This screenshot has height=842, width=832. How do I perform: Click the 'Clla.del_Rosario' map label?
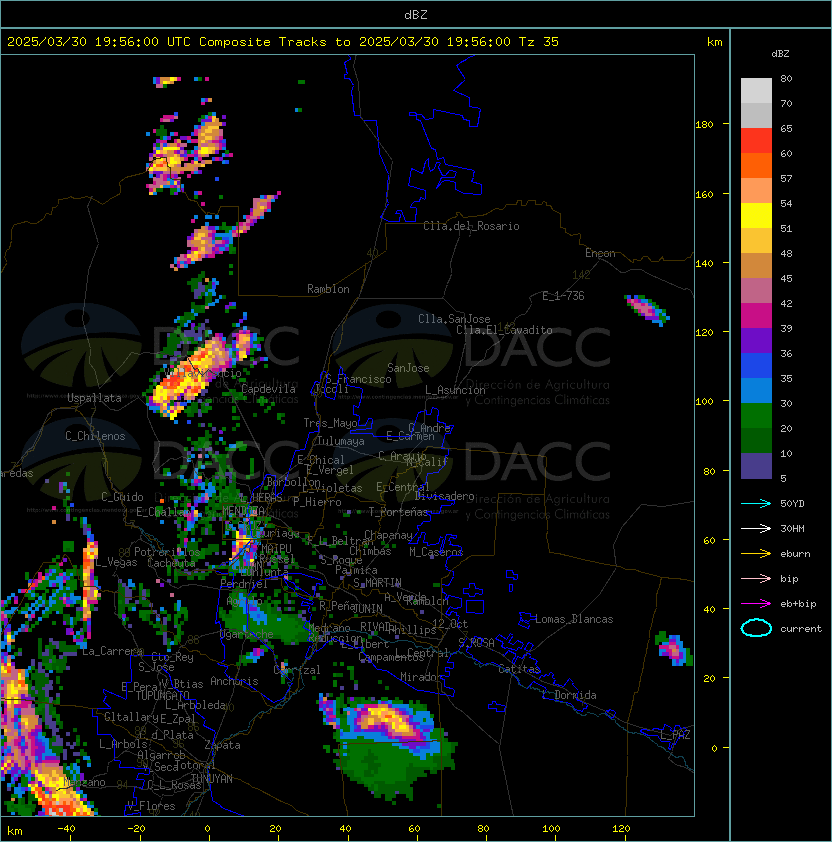tap(471, 226)
